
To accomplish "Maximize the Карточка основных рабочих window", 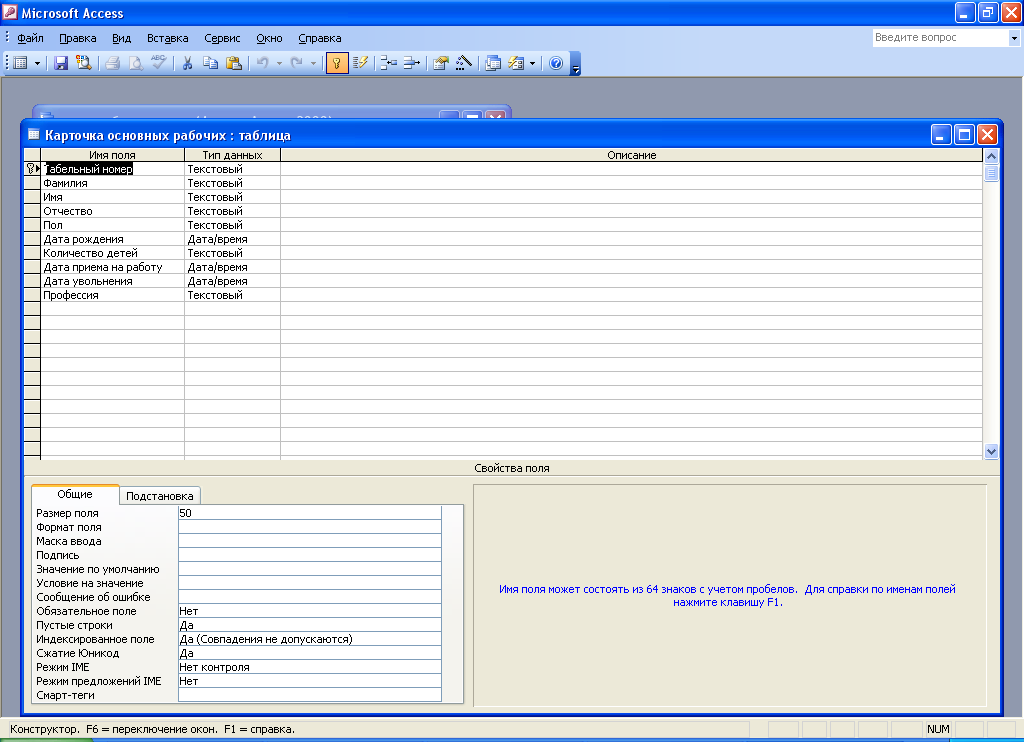I will tap(964, 135).
